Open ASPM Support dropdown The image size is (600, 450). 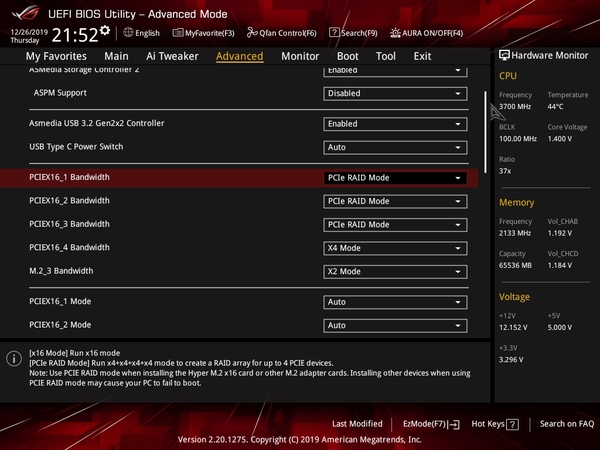(x=395, y=93)
